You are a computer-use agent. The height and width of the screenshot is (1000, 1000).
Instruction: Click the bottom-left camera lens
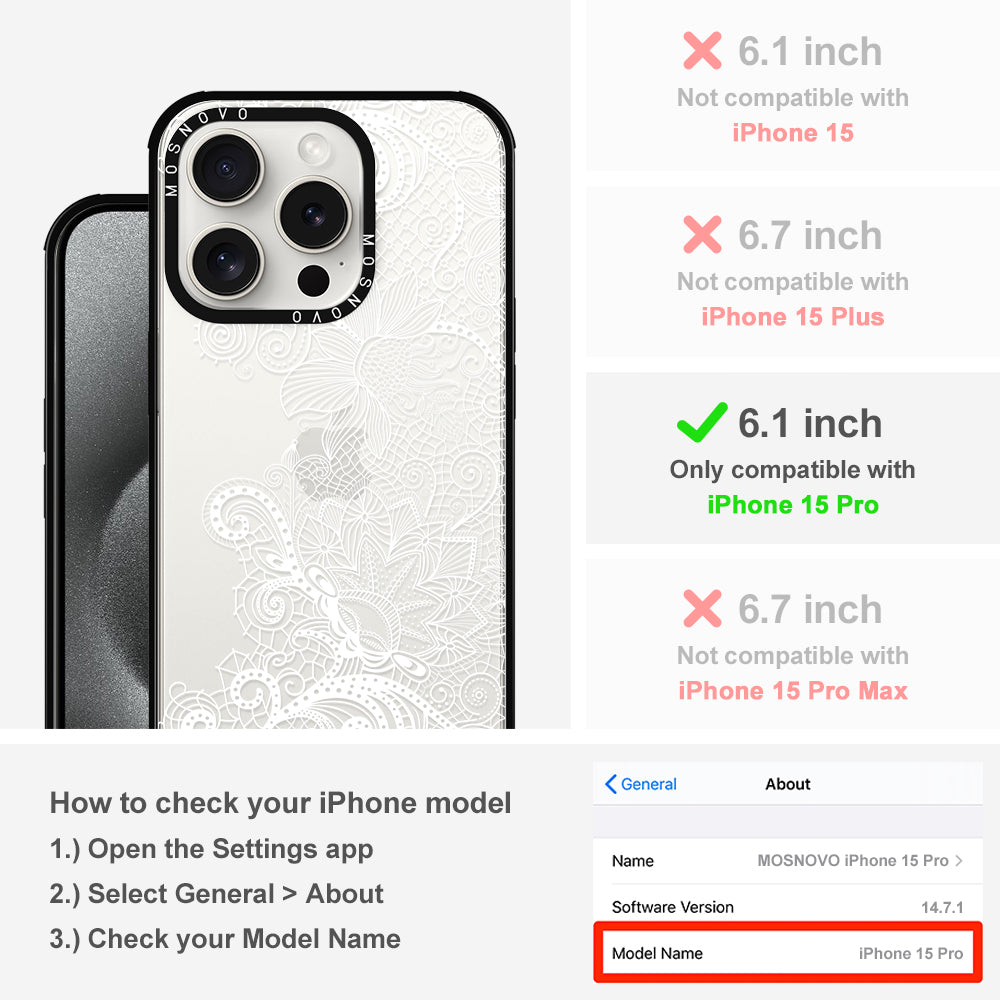[226, 261]
